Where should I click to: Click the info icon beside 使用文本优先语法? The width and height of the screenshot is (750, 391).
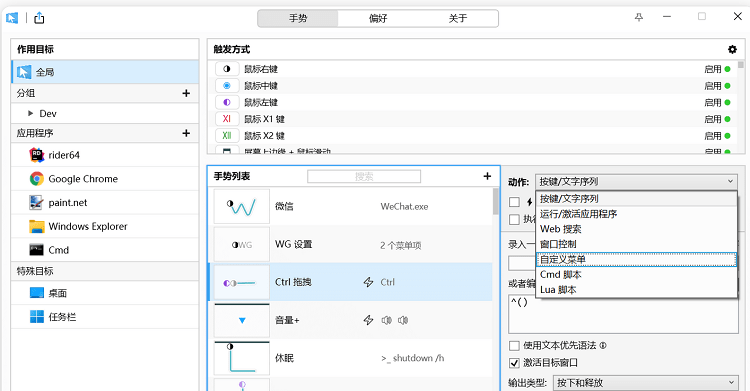[603, 346]
